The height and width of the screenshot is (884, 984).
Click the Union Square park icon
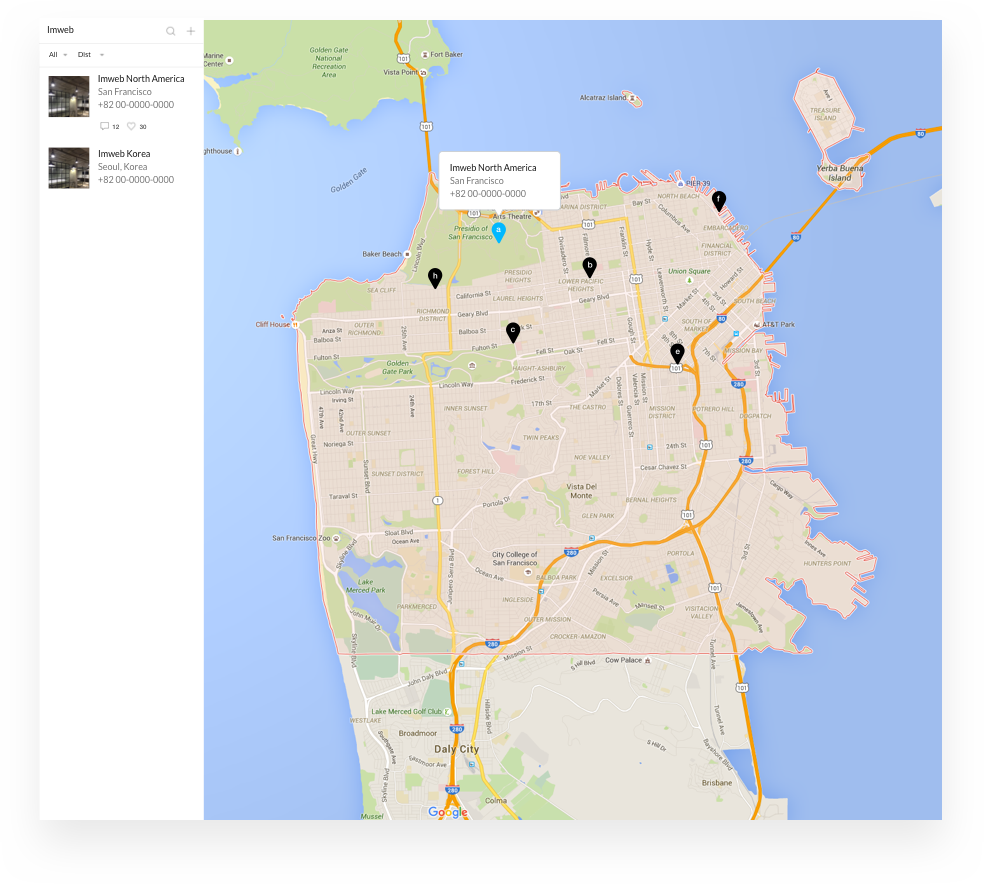click(x=689, y=280)
